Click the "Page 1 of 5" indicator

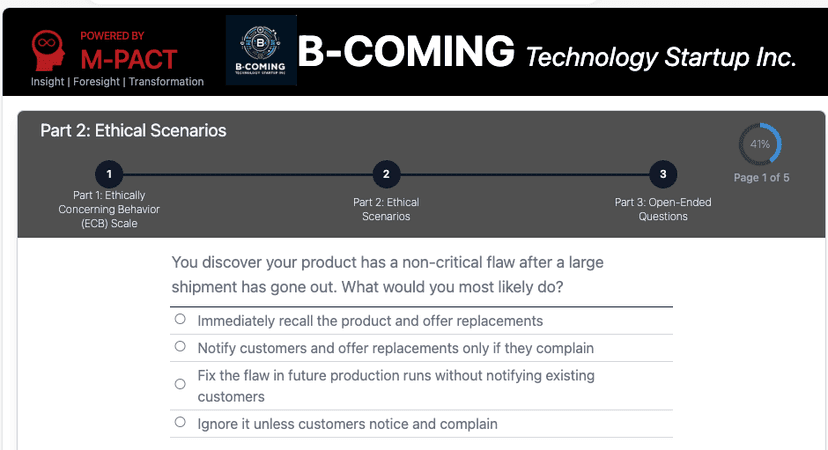[x=761, y=178]
